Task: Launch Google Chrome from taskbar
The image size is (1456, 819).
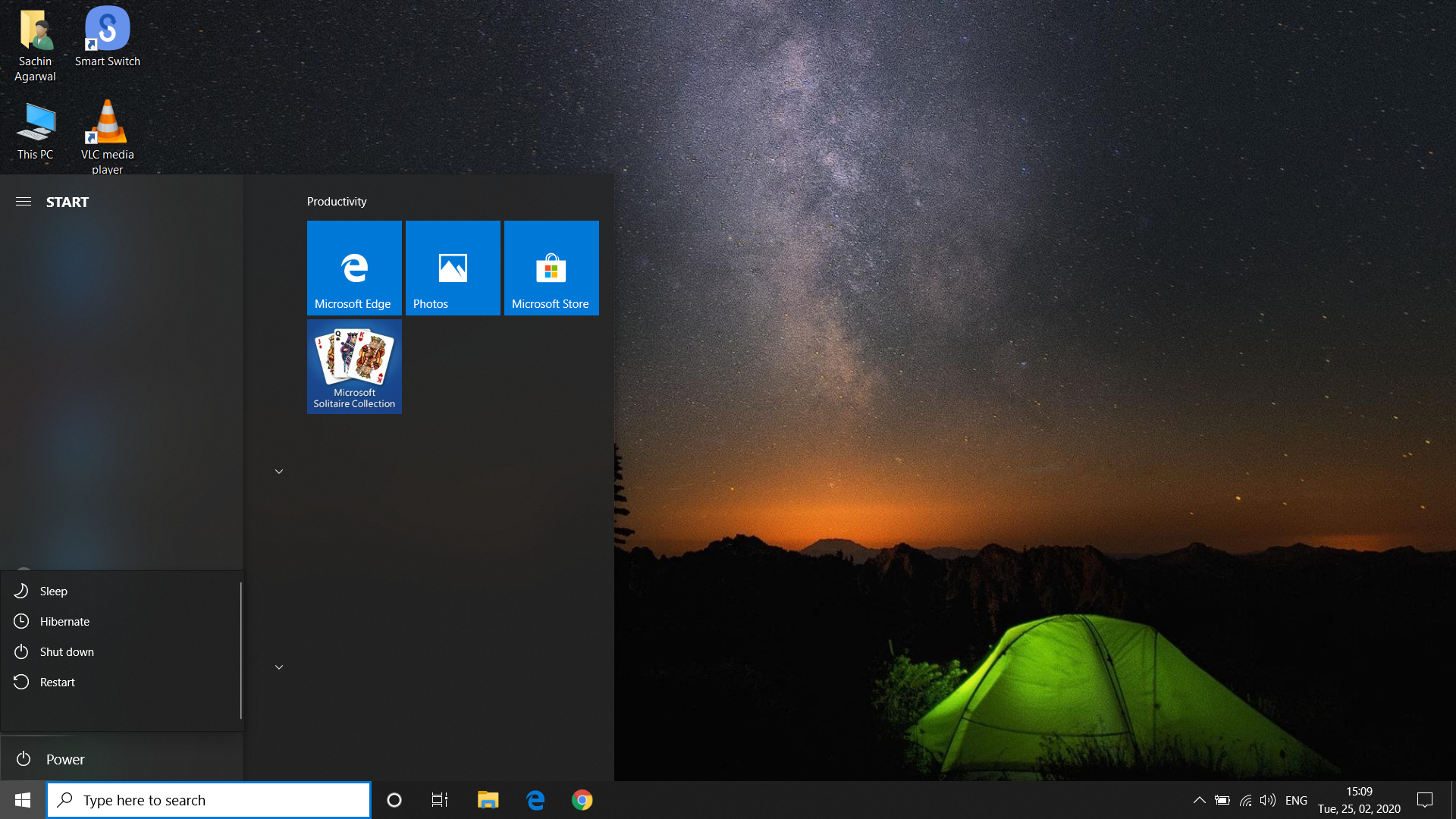Action: 582,800
